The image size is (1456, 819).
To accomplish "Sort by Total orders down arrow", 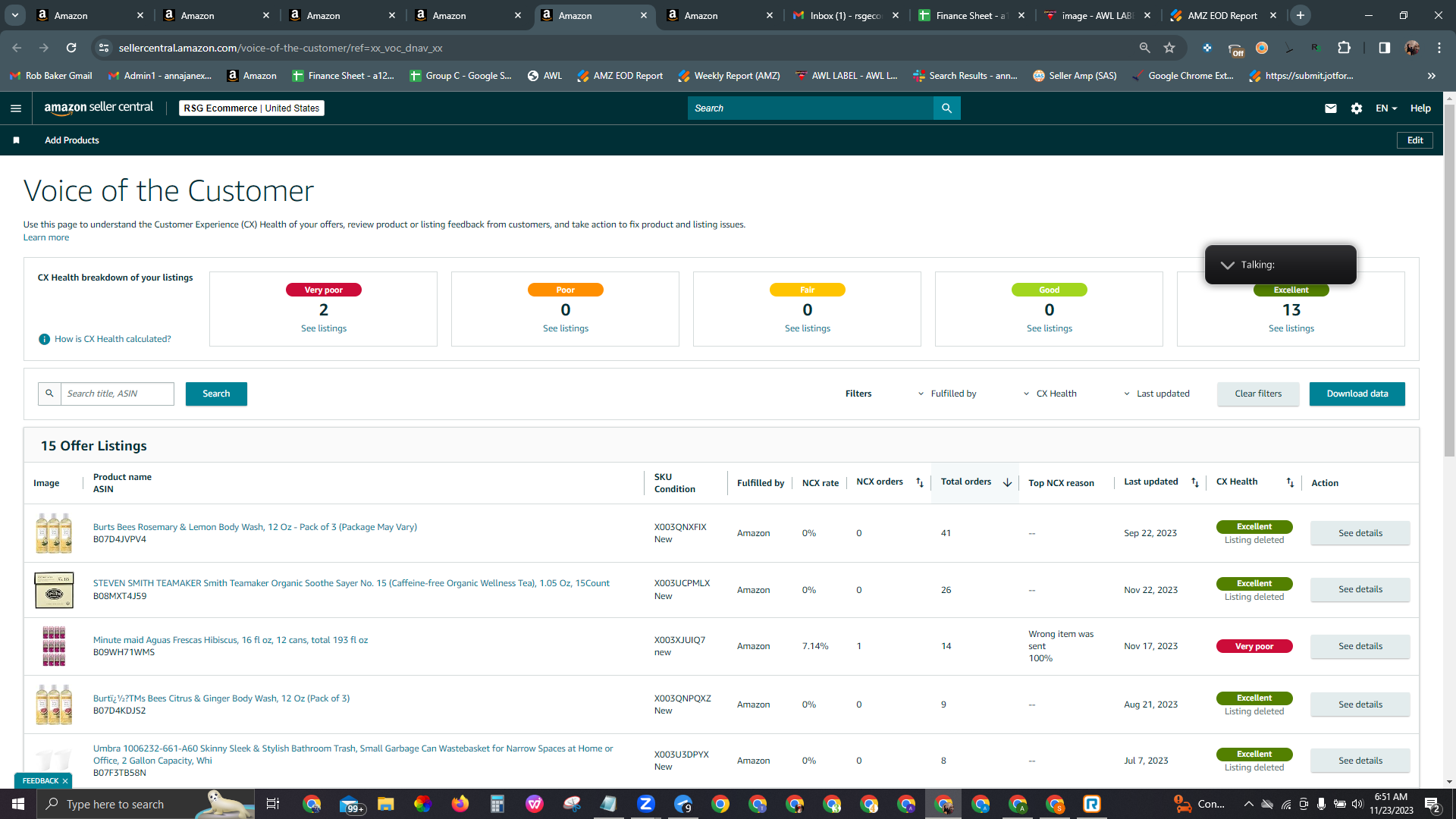I will (1007, 482).
